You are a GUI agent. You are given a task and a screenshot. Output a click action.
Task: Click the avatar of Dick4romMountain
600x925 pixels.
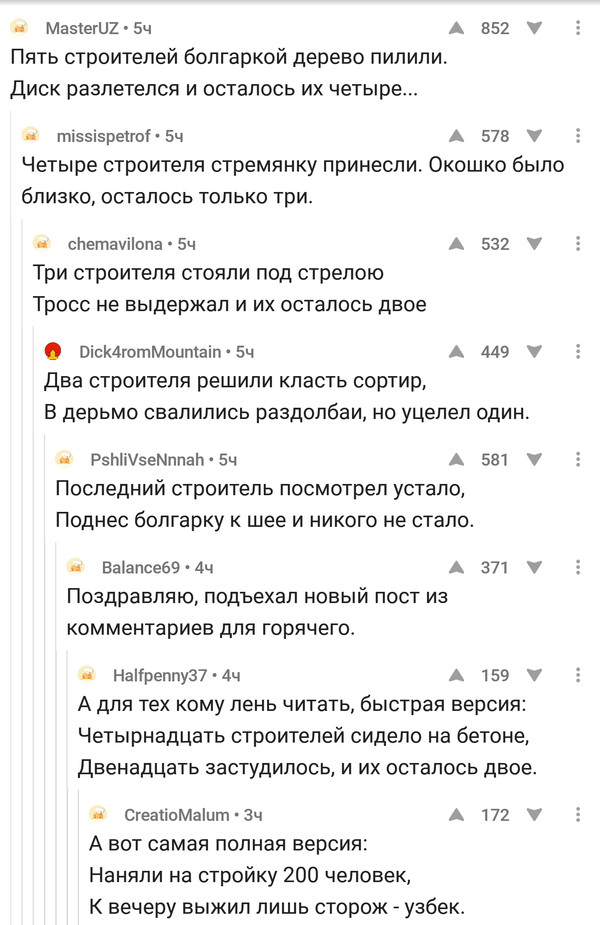tap(54, 352)
